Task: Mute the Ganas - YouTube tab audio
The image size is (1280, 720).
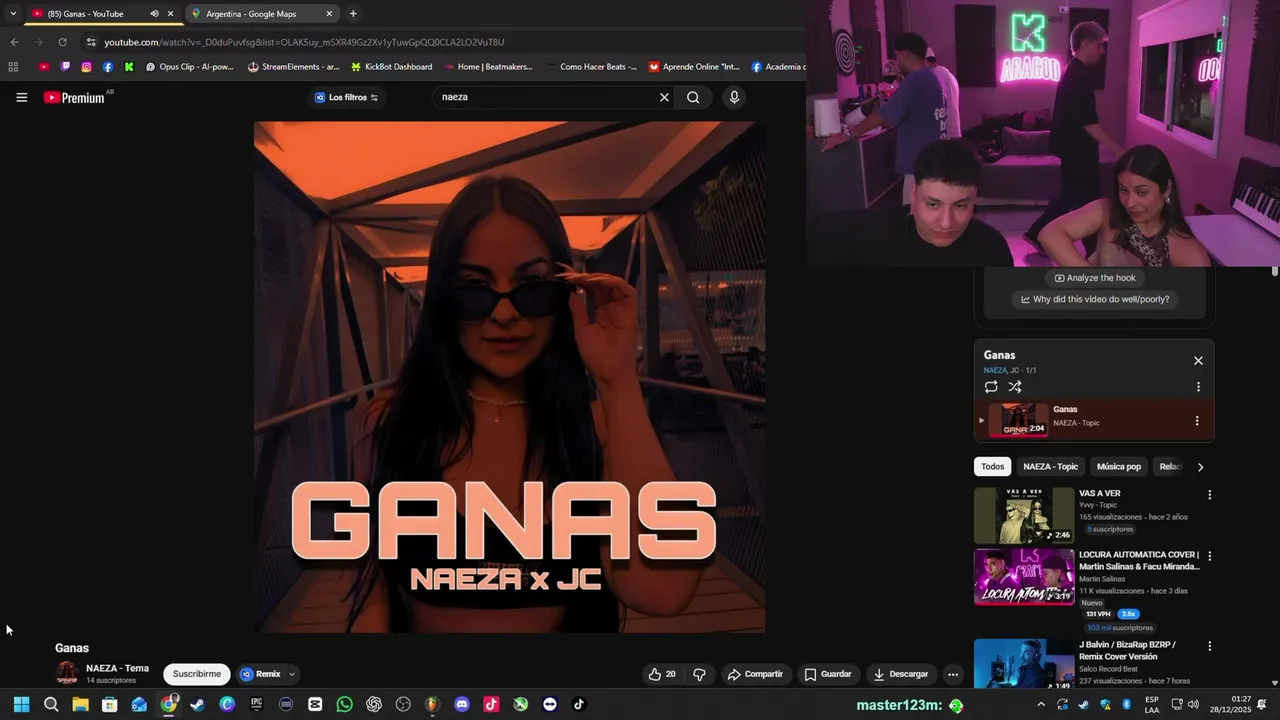Action: [154, 14]
